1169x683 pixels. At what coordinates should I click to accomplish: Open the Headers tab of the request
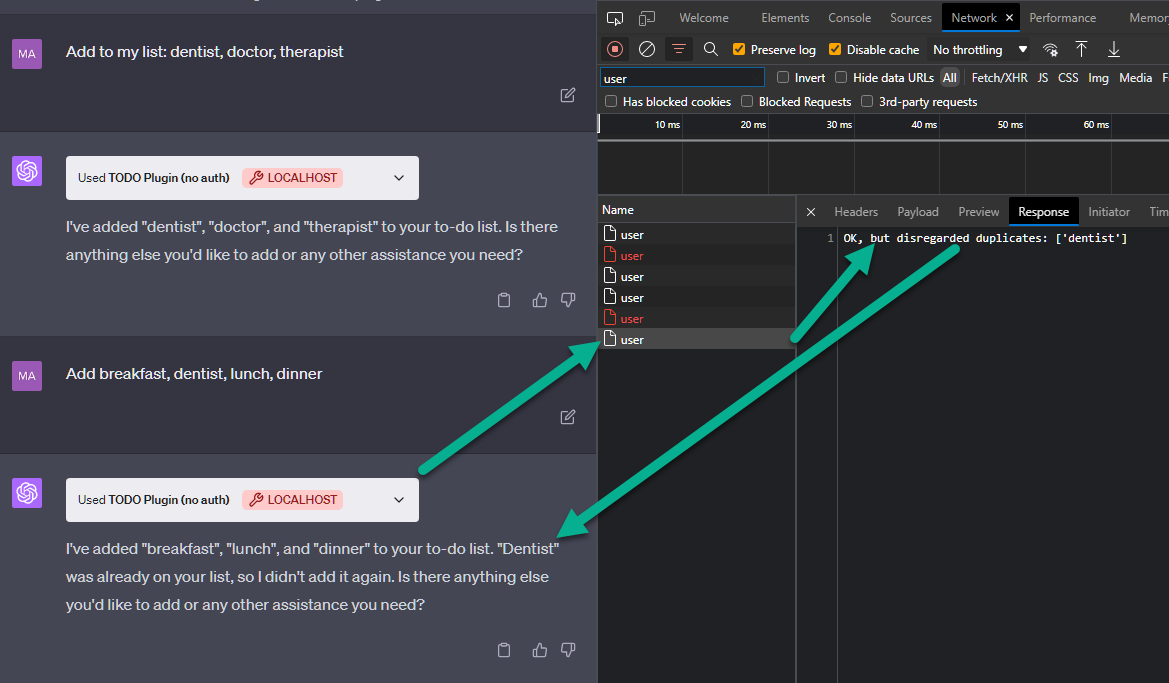point(856,212)
